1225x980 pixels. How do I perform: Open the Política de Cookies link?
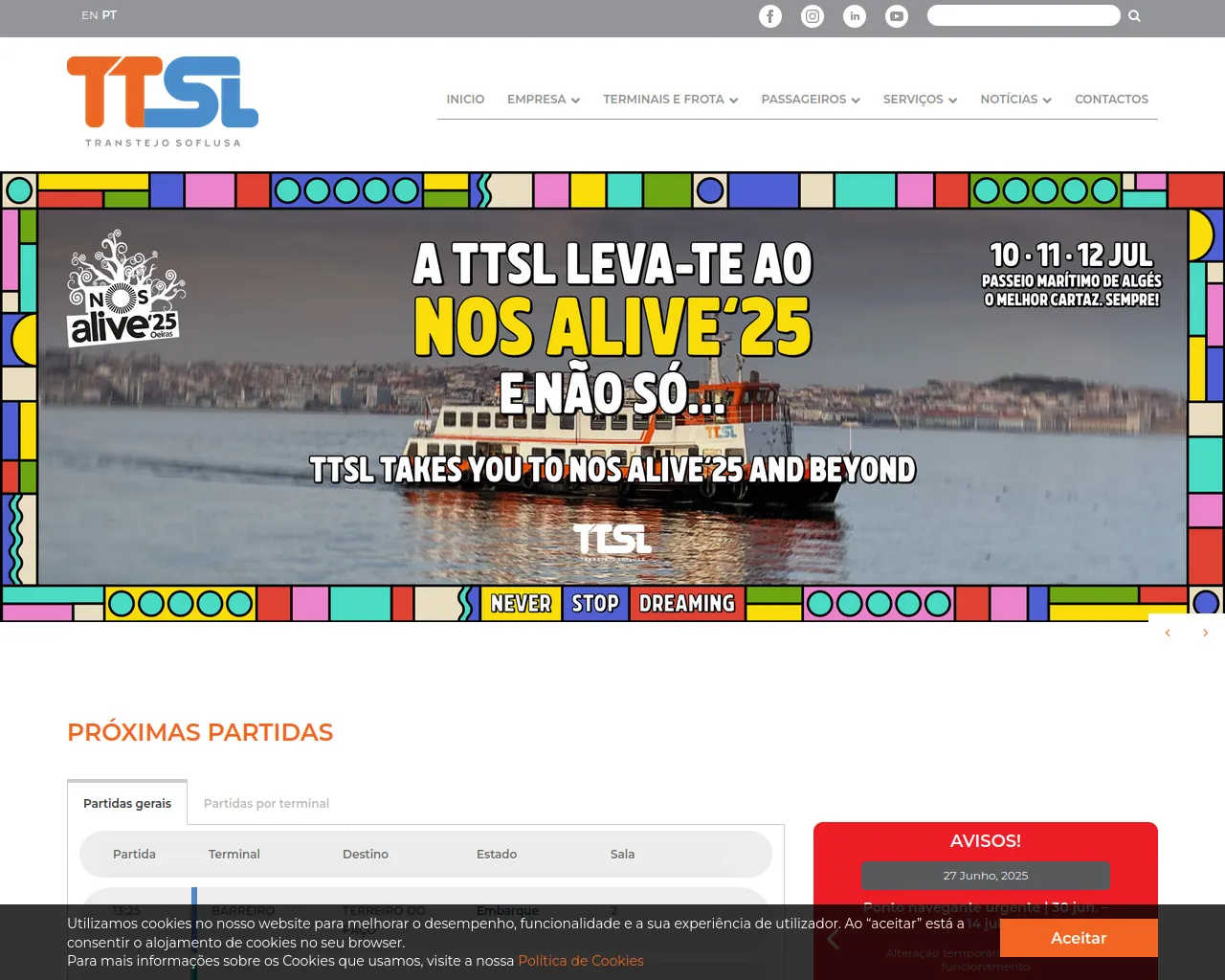tap(581, 961)
